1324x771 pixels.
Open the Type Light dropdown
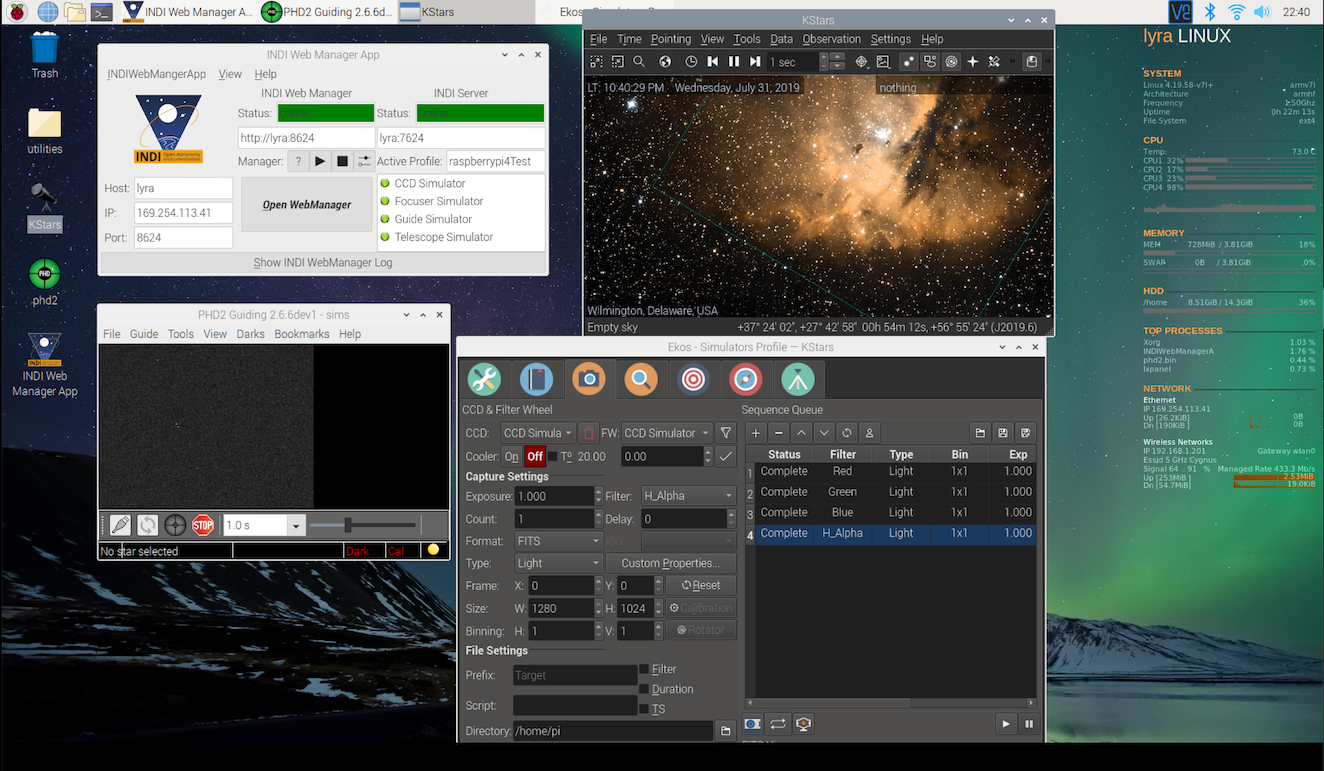(557, 563)
